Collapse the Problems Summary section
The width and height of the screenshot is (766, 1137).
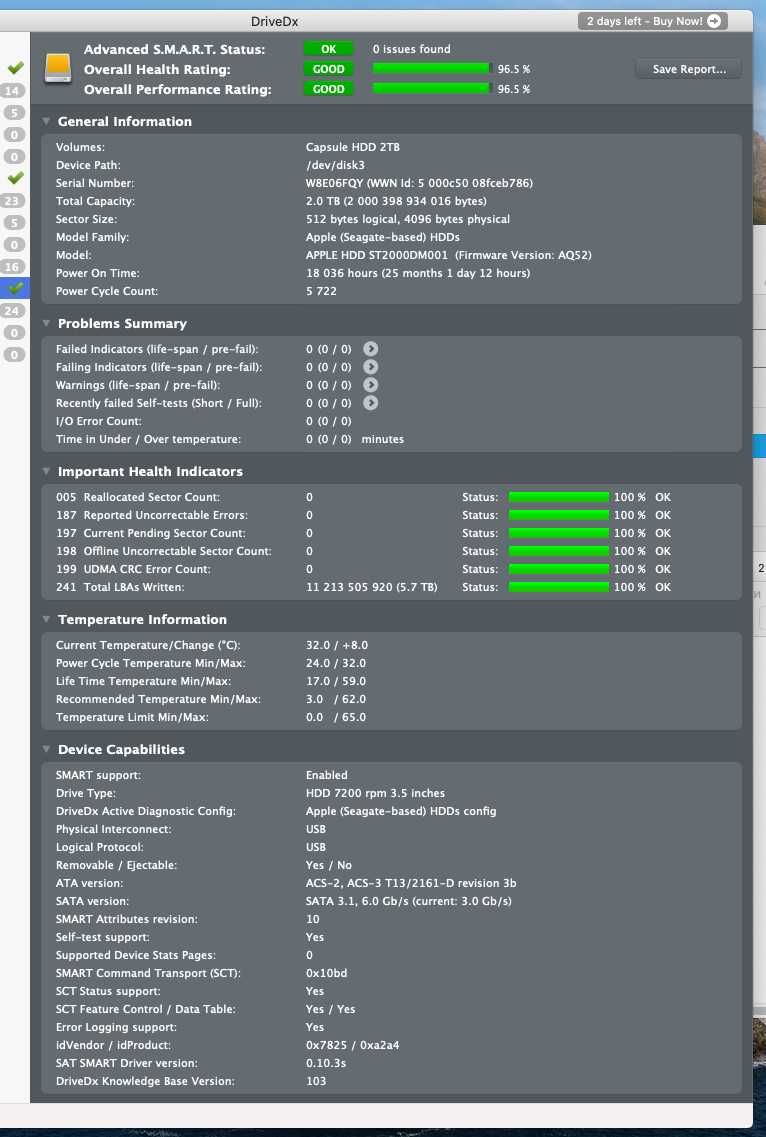click(46, 323)
